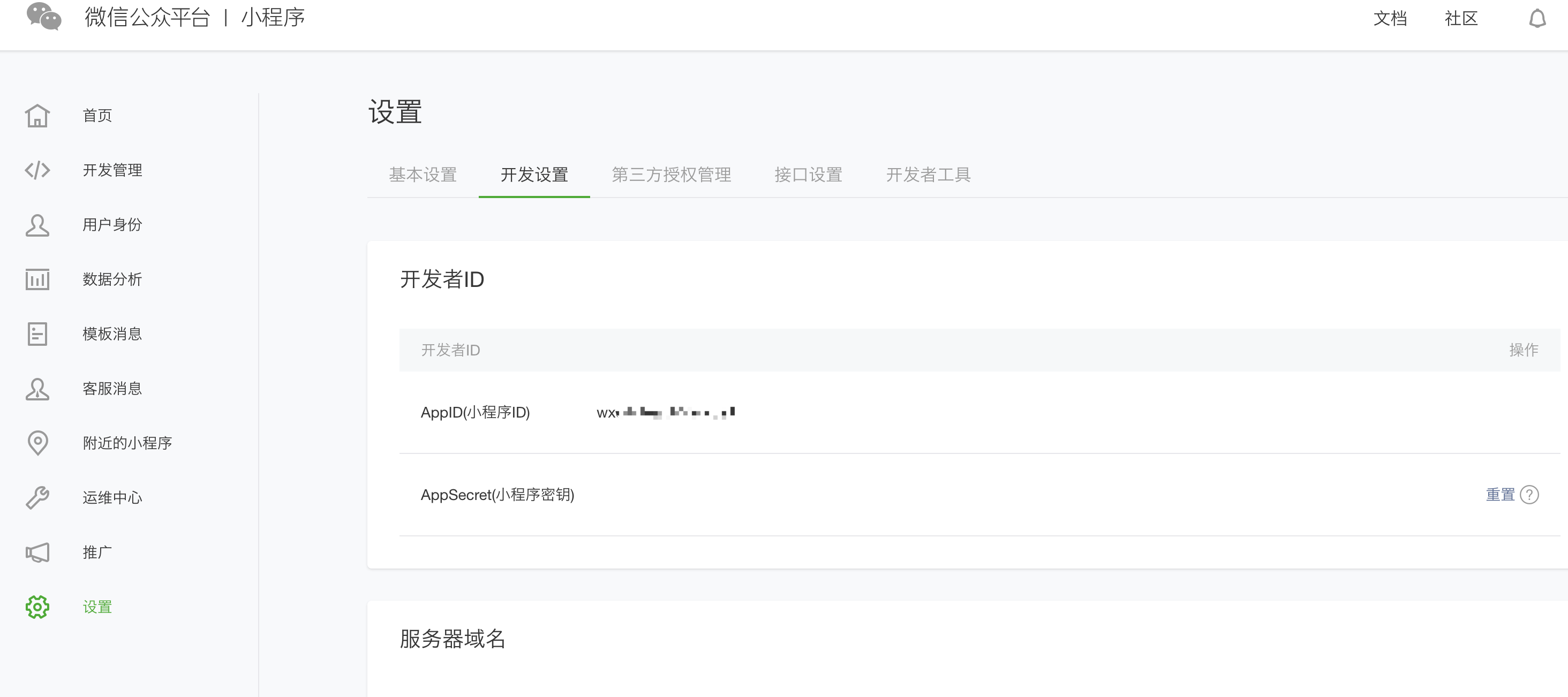
Task: Select the bar chart icon for 数据分析
Action: (37, 279)
